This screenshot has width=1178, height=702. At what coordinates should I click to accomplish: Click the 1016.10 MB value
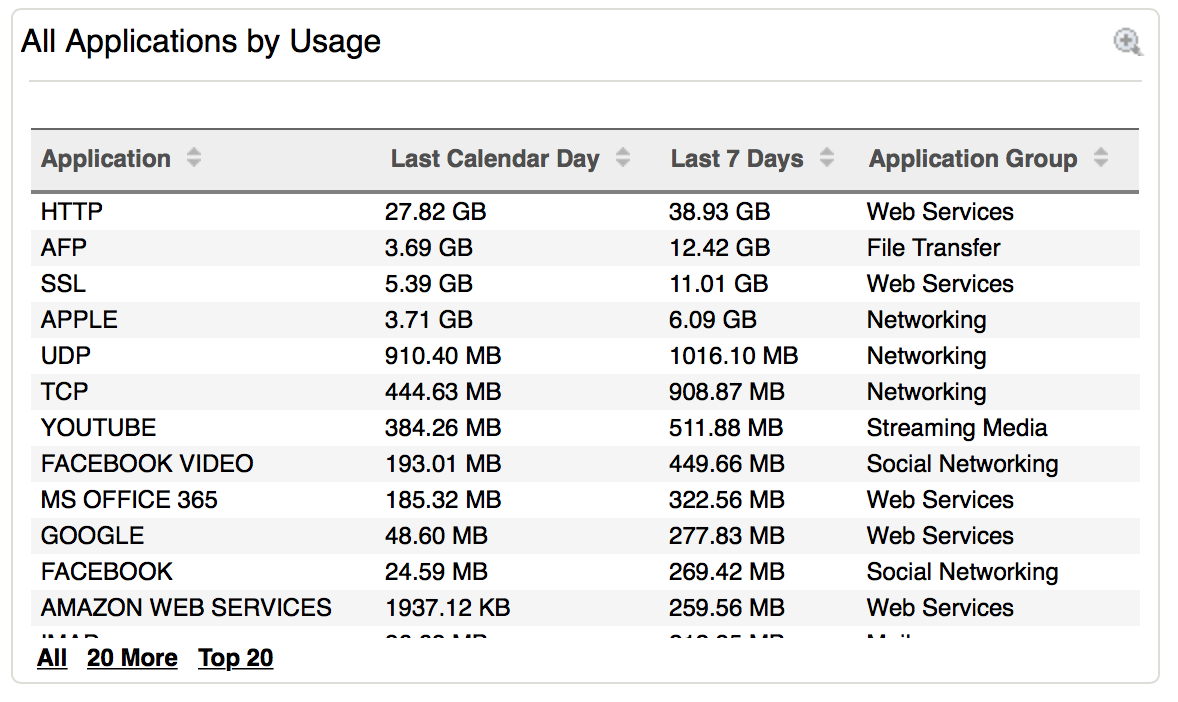pyautogui.click(x=734, y=356)
